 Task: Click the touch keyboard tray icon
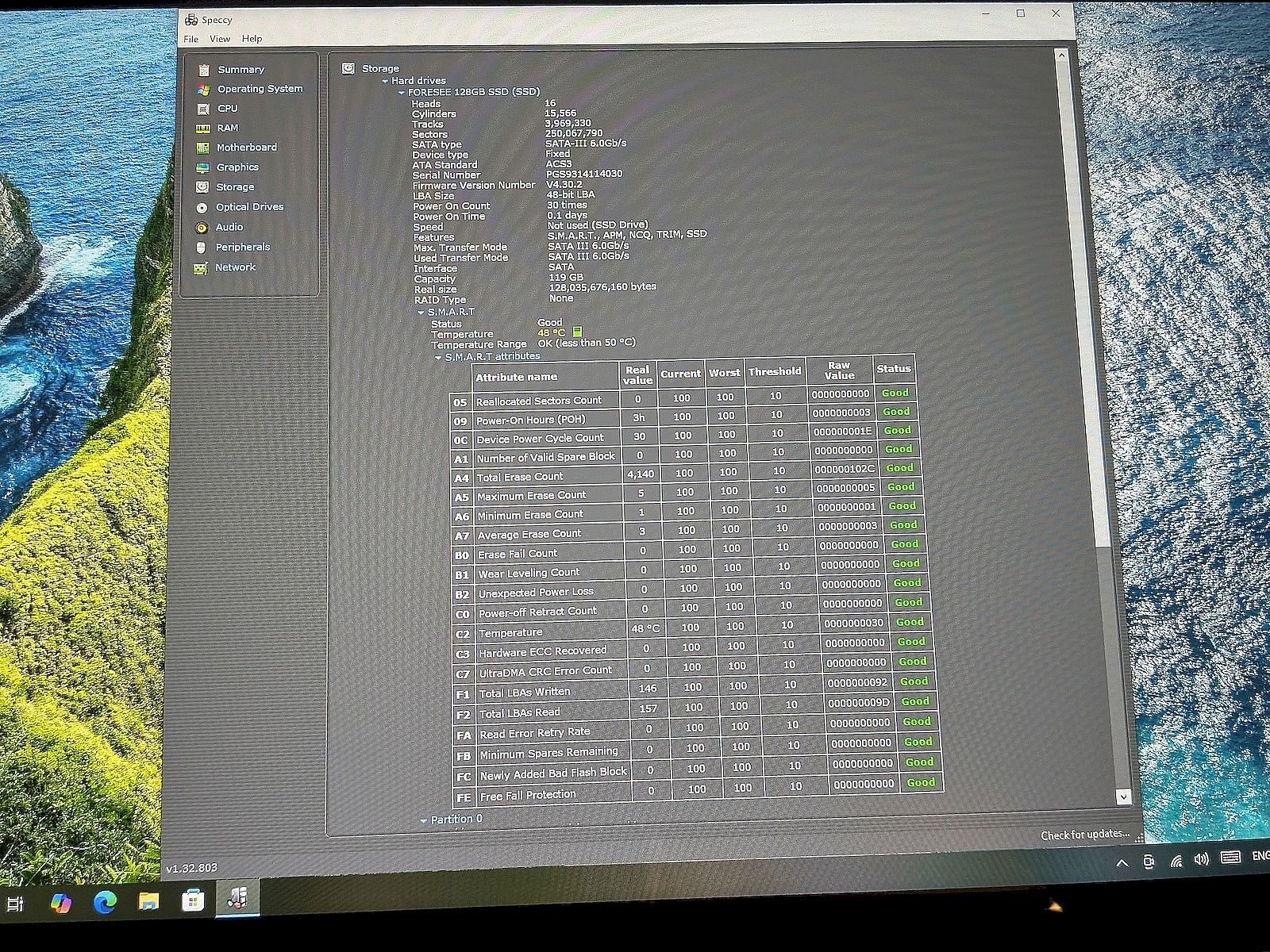click(x=1230, y=858)
